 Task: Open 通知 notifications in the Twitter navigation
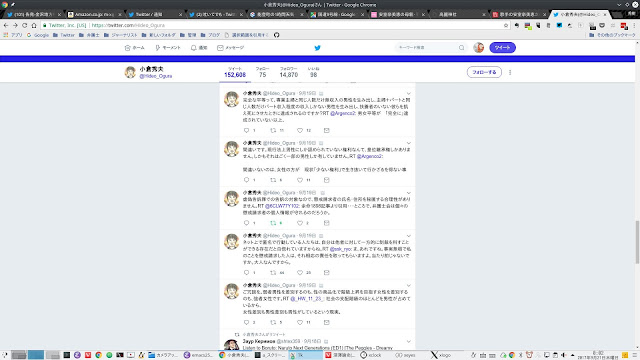(199, 48)
